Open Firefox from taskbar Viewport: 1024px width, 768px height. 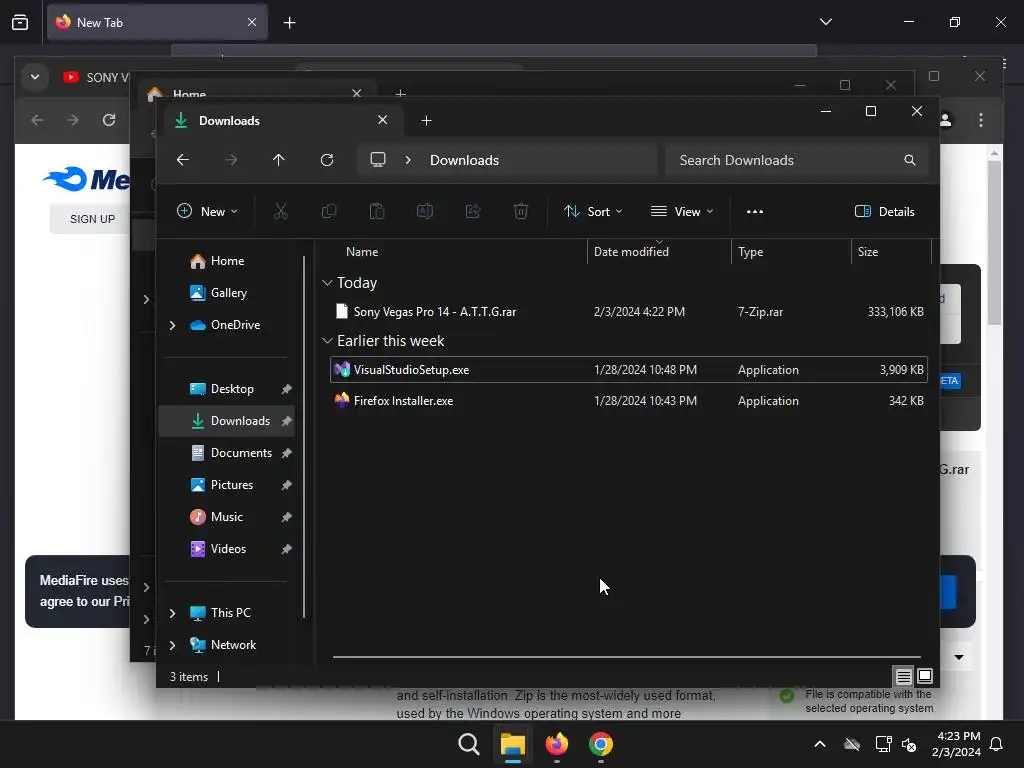[557, 744]
